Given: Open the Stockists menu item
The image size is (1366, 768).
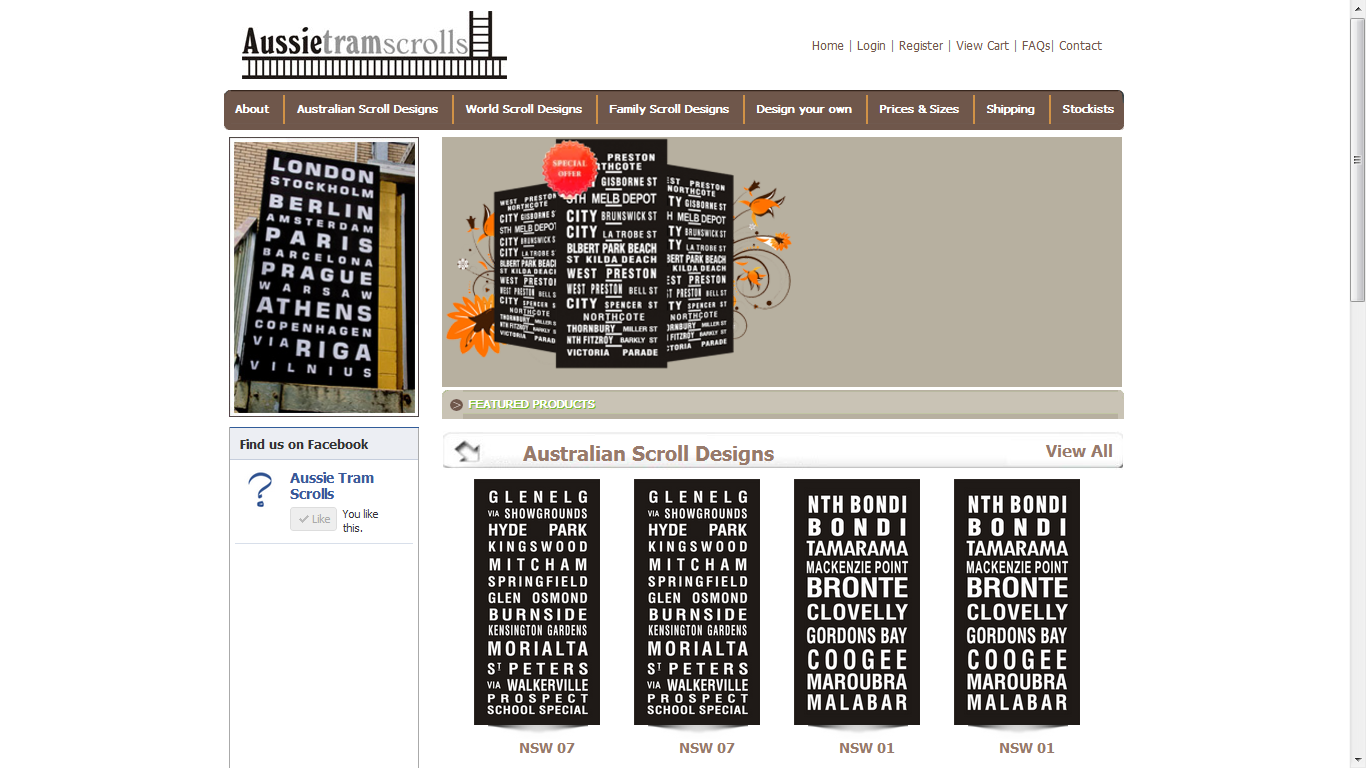Looking at the screenshot, I should pos(1088,109).
